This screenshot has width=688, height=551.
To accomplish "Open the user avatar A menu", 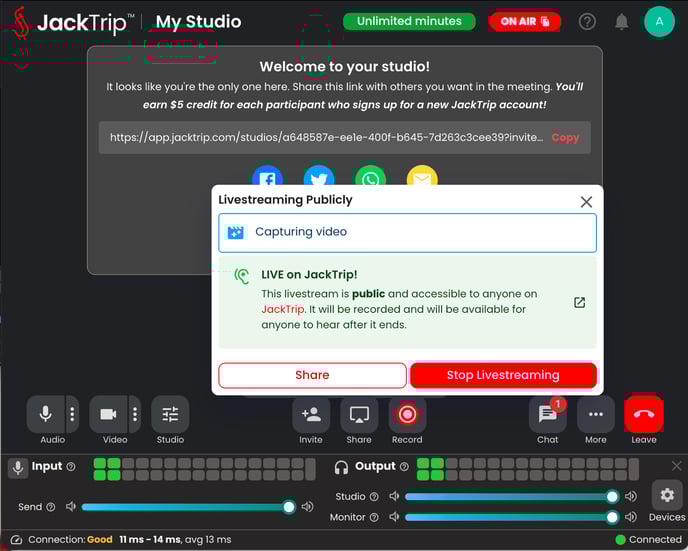I will [659, 21].
